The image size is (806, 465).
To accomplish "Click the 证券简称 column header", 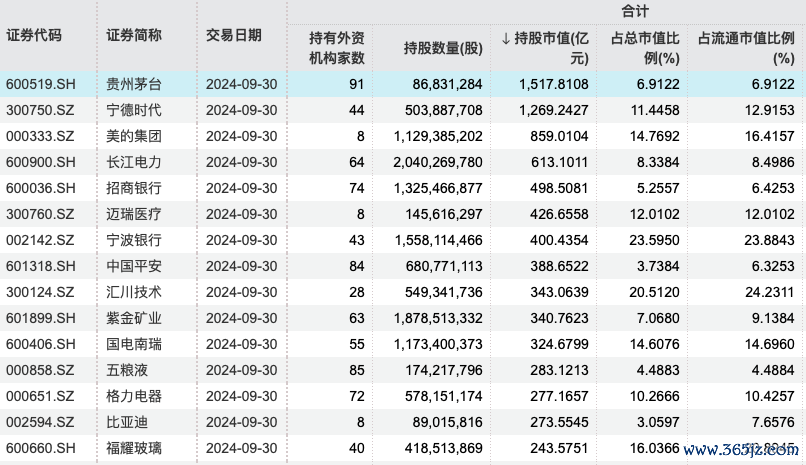I will 134,35.
